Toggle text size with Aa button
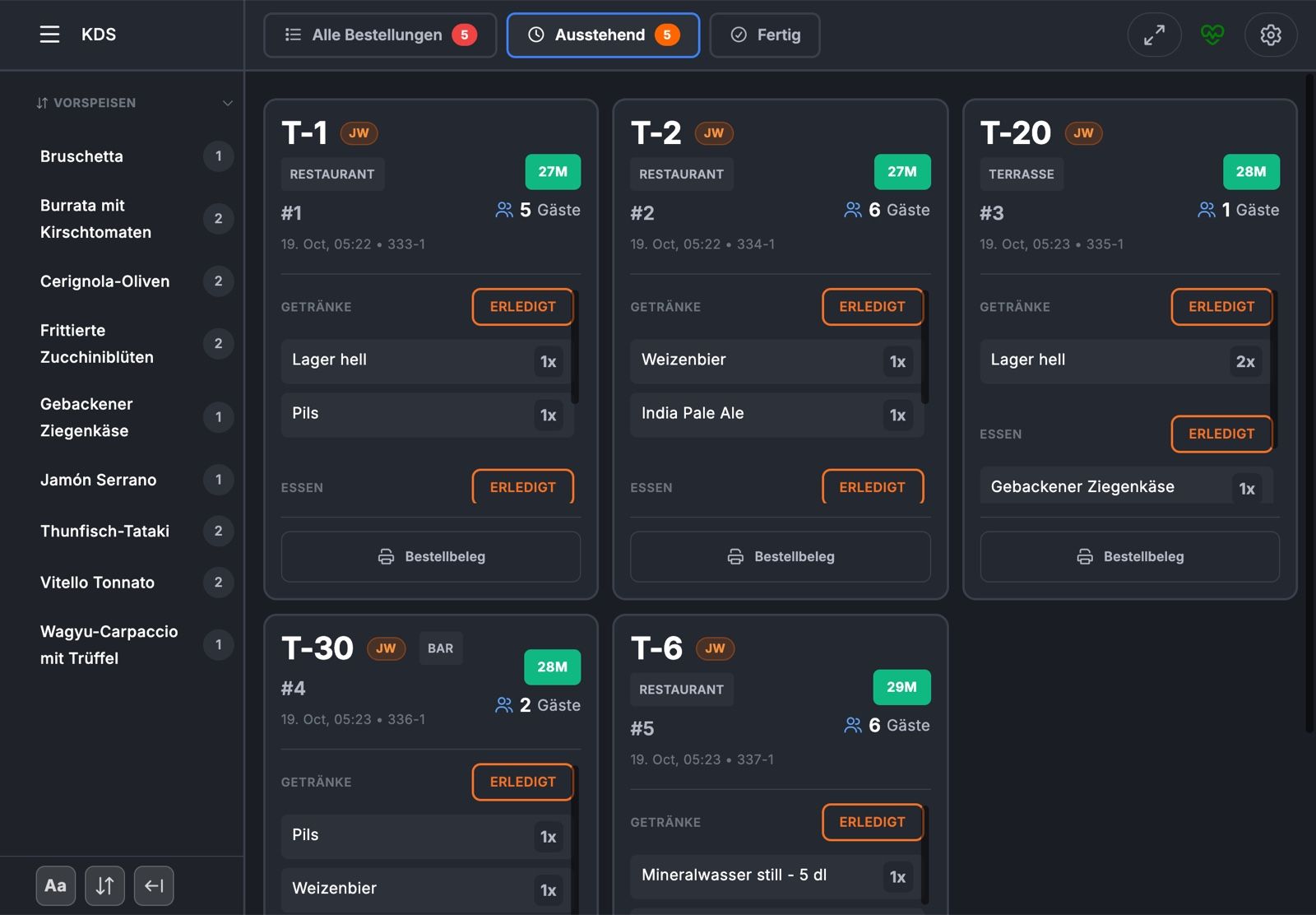Image resolution: width=1316 pixels, height=915 pixels. tap(56, 885)
